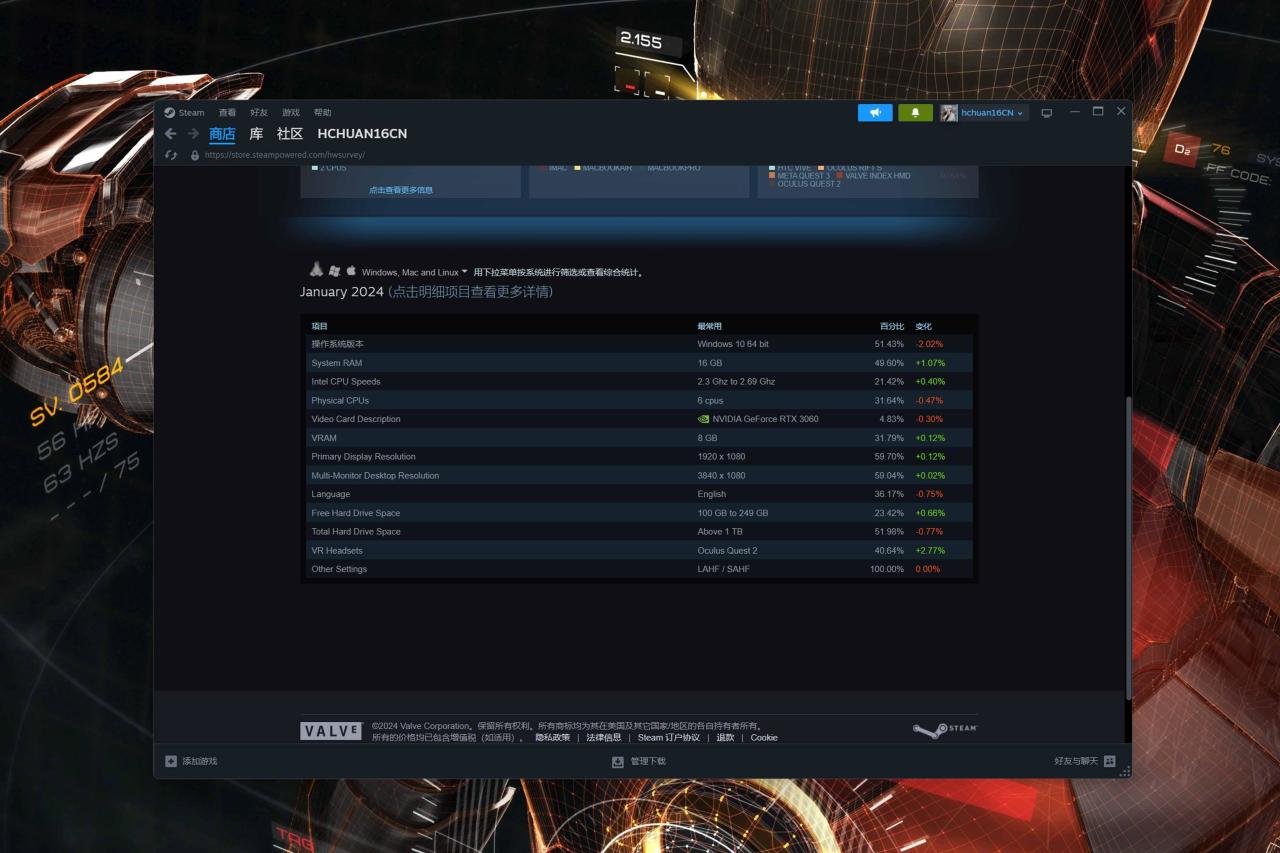This screenshot has height=853, width=1280.
Task: Open the Steam 订户协议 link
Action: (x=669, y=738)
